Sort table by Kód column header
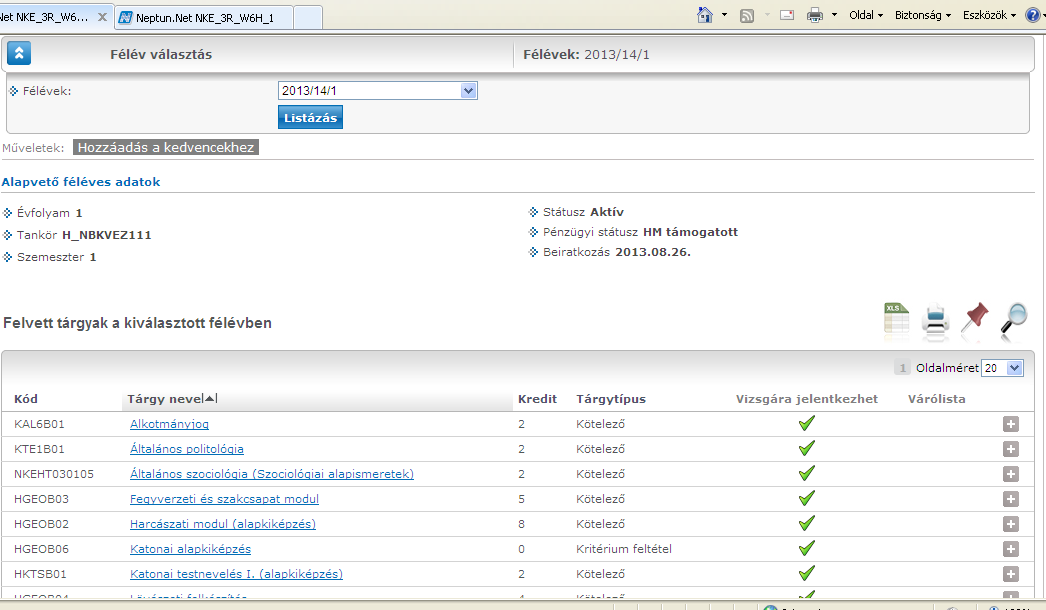Screen dimensions: 1046x610 (x=26, y=398)
